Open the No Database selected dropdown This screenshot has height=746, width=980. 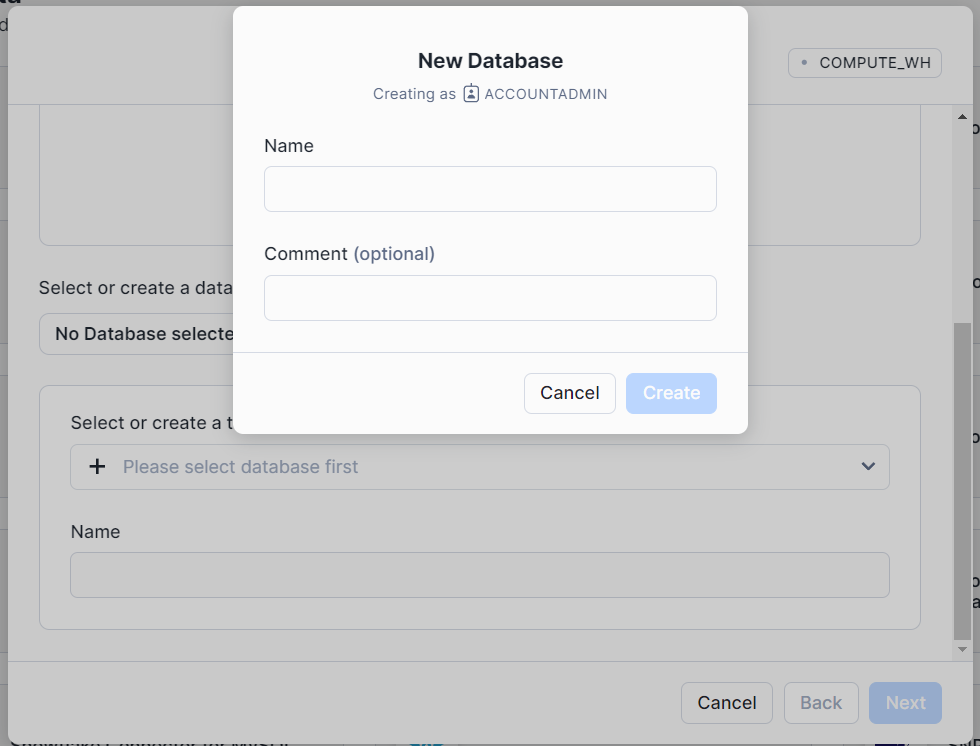click(136, 334)
